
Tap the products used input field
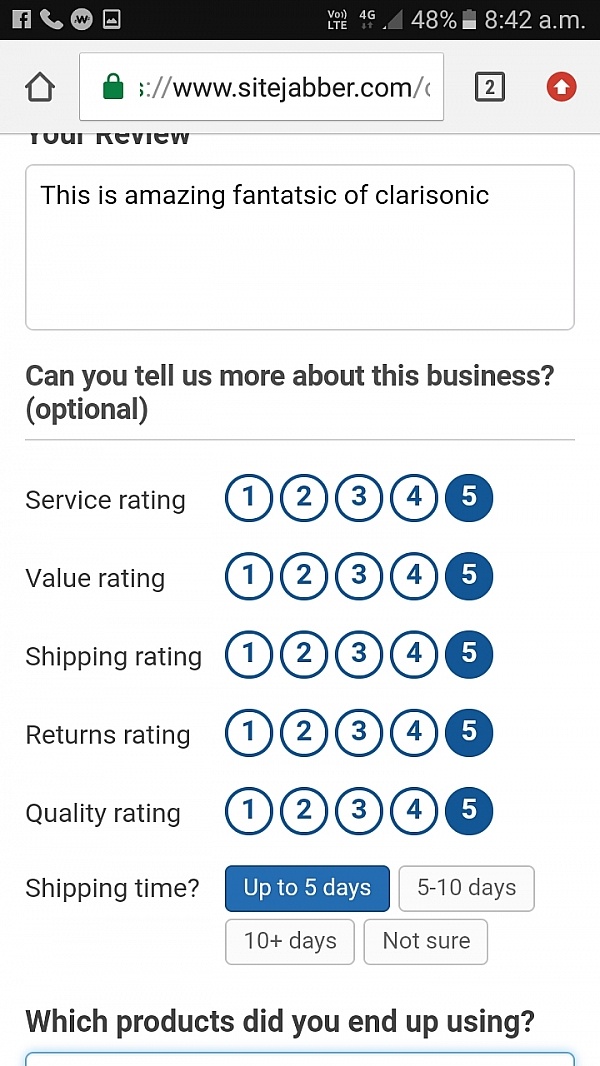(x=300, y=1059)
